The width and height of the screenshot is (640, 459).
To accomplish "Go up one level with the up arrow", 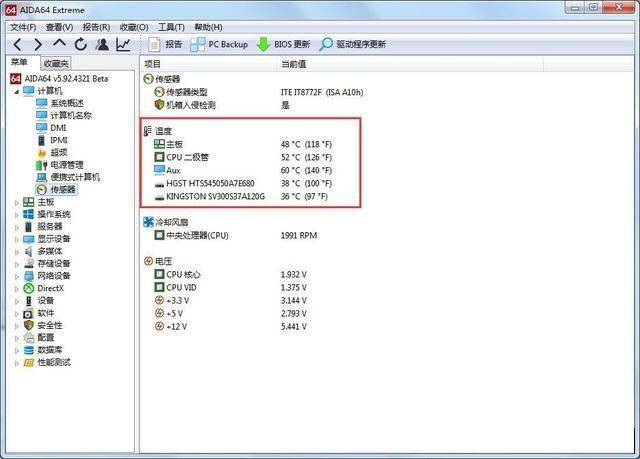I will [x=60, y=43].
